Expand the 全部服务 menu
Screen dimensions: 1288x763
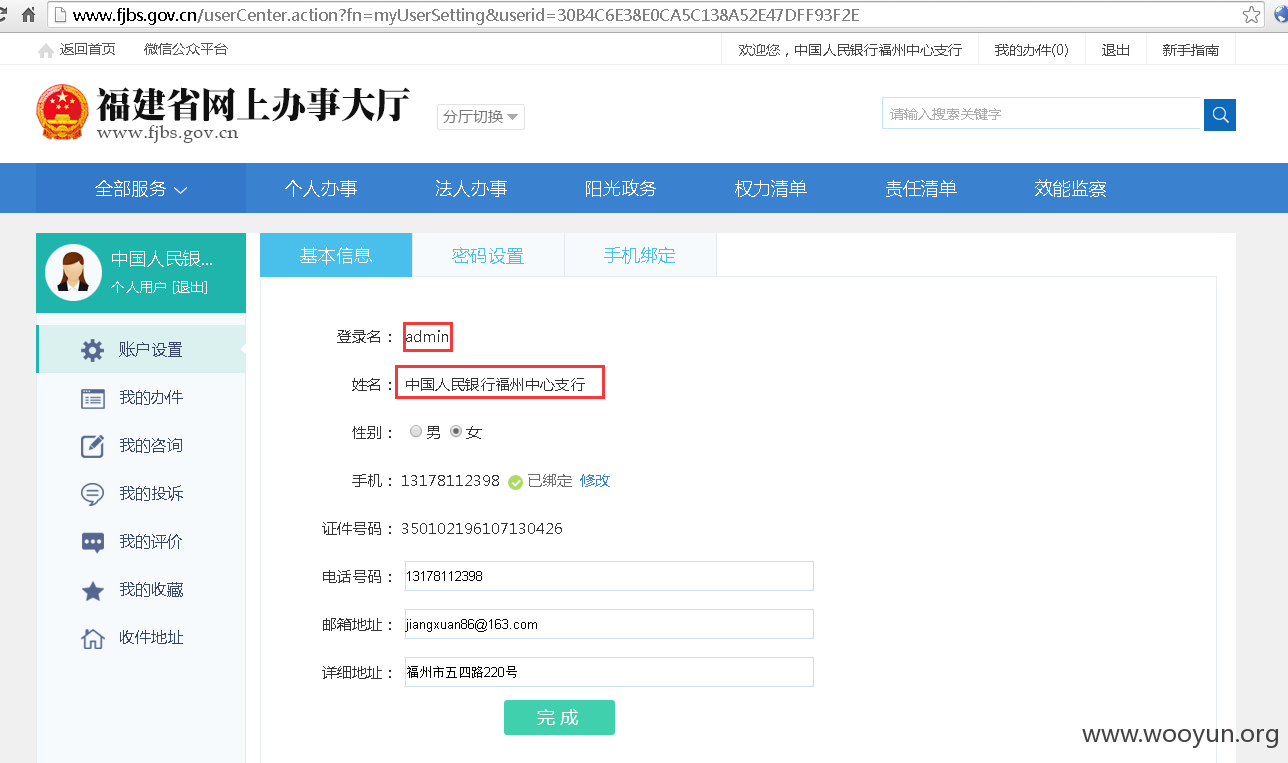tap(141, 188)
